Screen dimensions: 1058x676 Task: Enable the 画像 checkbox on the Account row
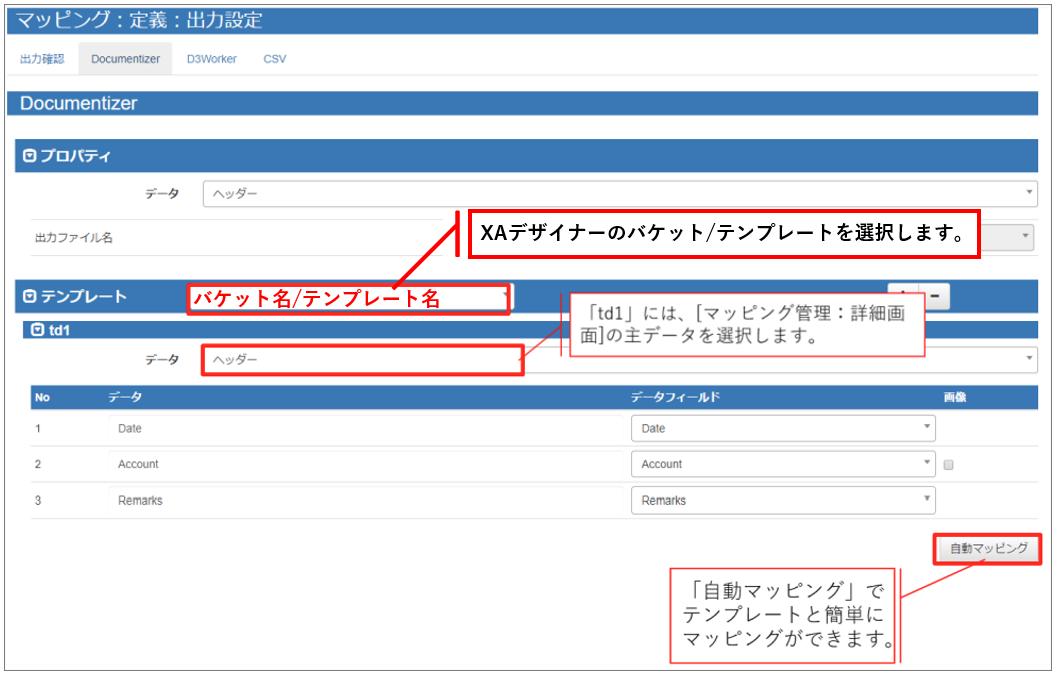pyautogui.click(x=947, y=463)
